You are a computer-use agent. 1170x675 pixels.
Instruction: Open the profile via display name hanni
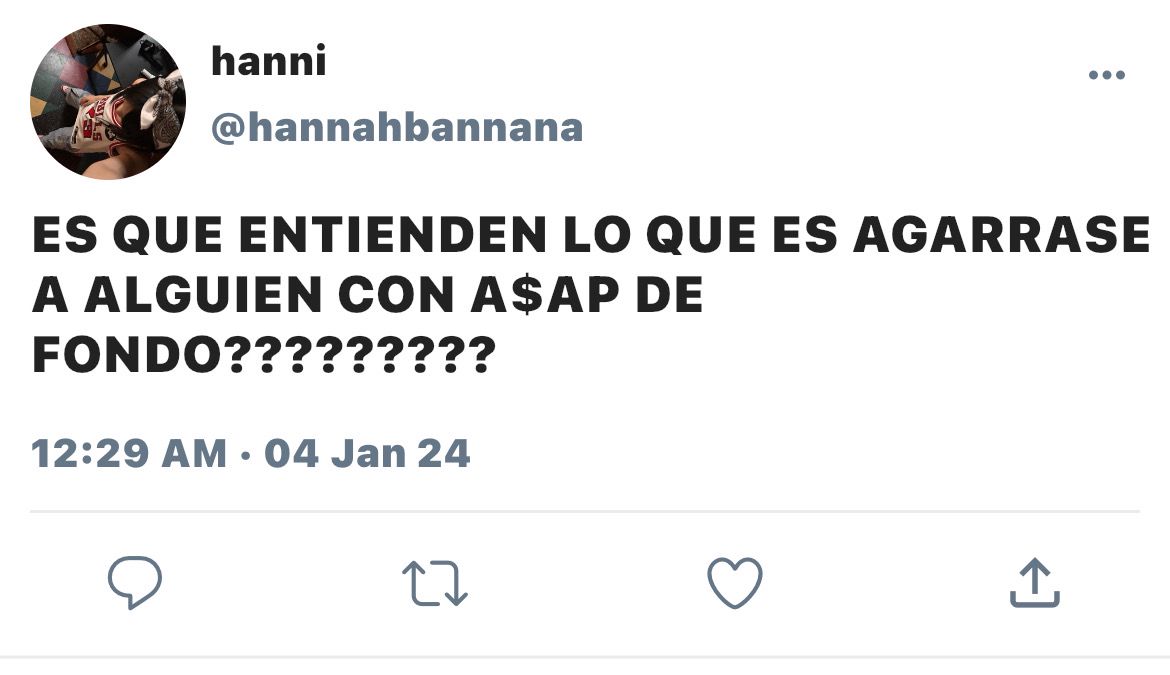(269, 60)
